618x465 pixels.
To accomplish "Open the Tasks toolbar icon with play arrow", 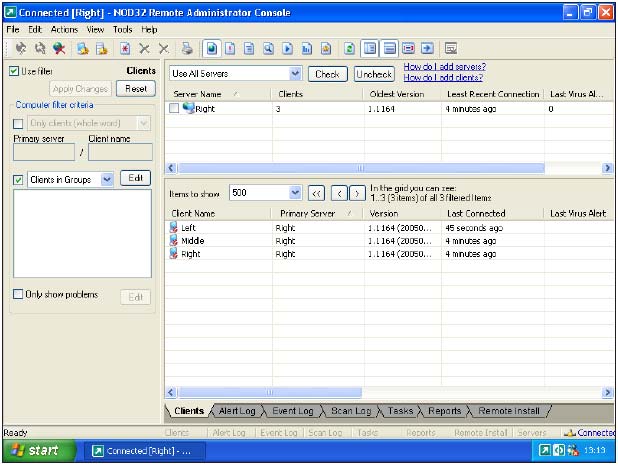I will tap(288, 48).
